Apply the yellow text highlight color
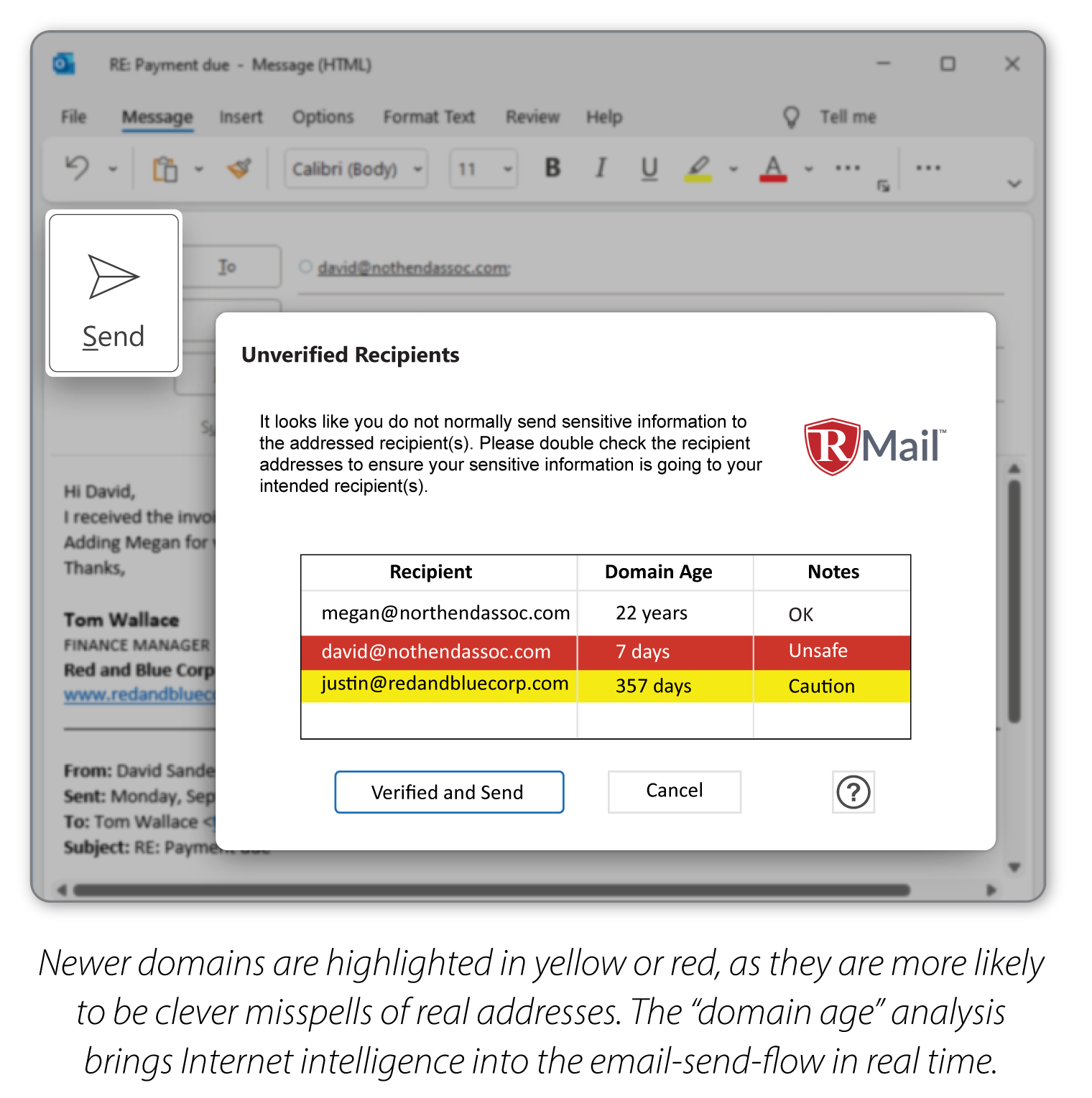This screenshot has width=1092, height=1098. point(698,169)
